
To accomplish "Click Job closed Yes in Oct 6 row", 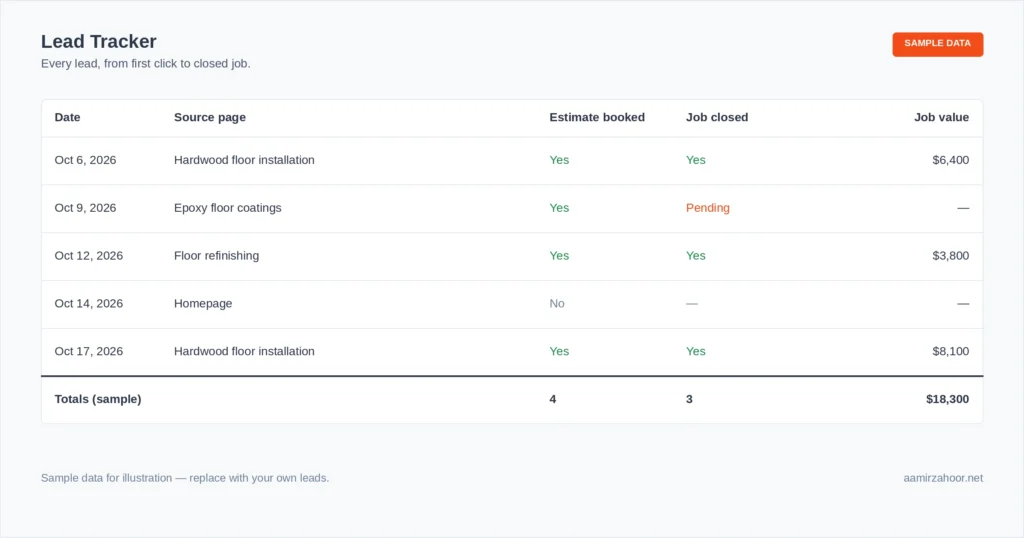I will point(696,160).
